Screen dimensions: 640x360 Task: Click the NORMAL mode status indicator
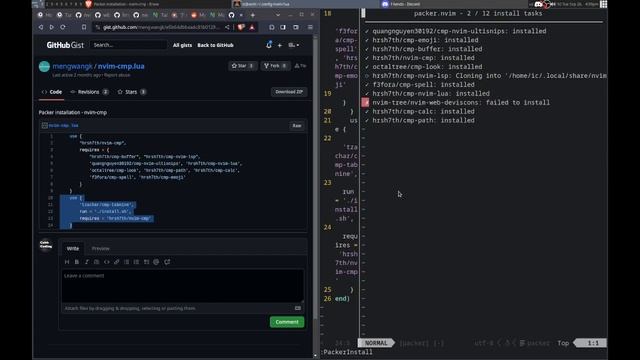click(x=376, y=343)
